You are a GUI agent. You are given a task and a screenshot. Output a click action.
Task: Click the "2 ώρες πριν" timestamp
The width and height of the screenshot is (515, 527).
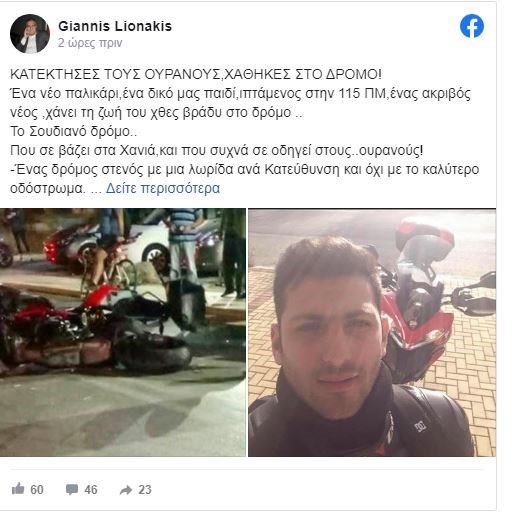(90, 43)
